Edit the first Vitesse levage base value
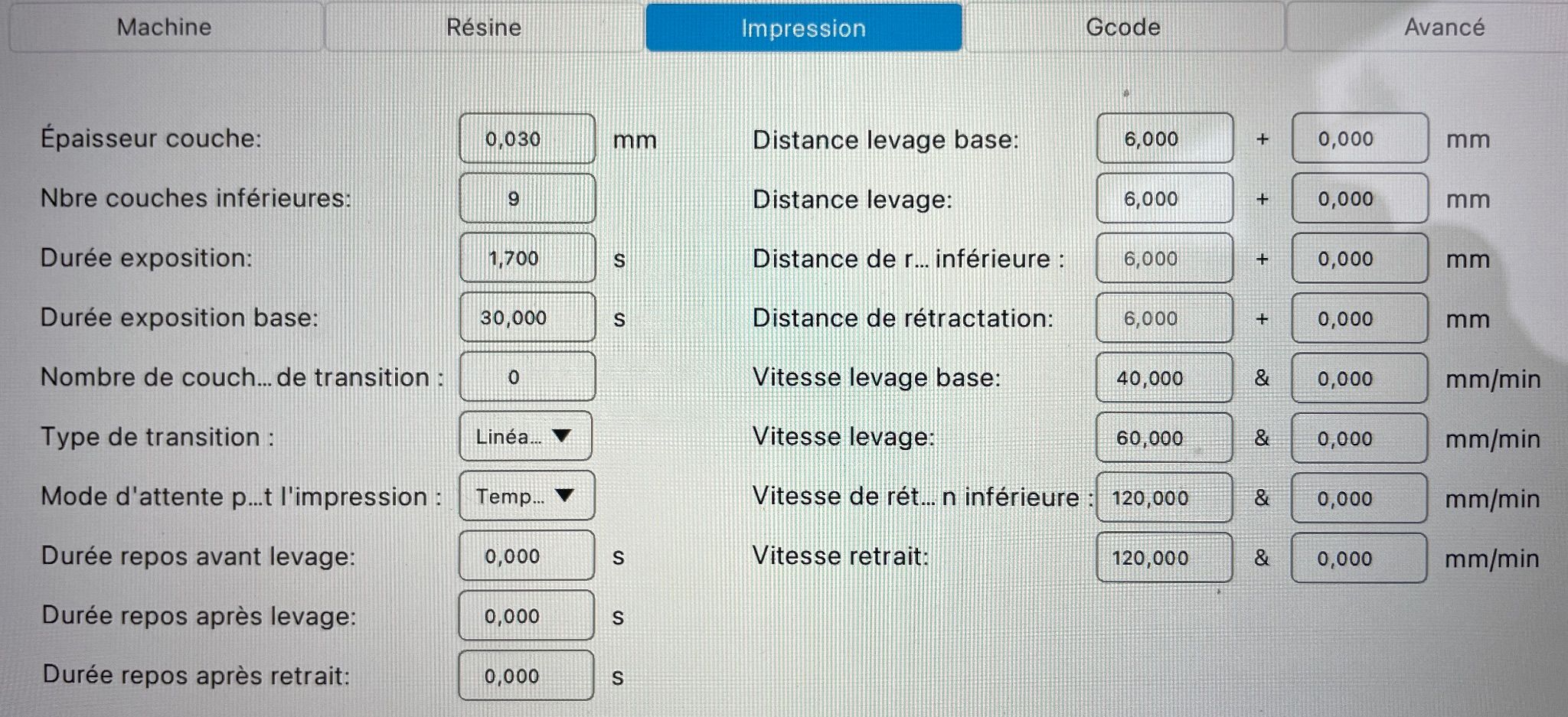The width and height of the screenshot is (1568, 717). (x=1164, y=378)
